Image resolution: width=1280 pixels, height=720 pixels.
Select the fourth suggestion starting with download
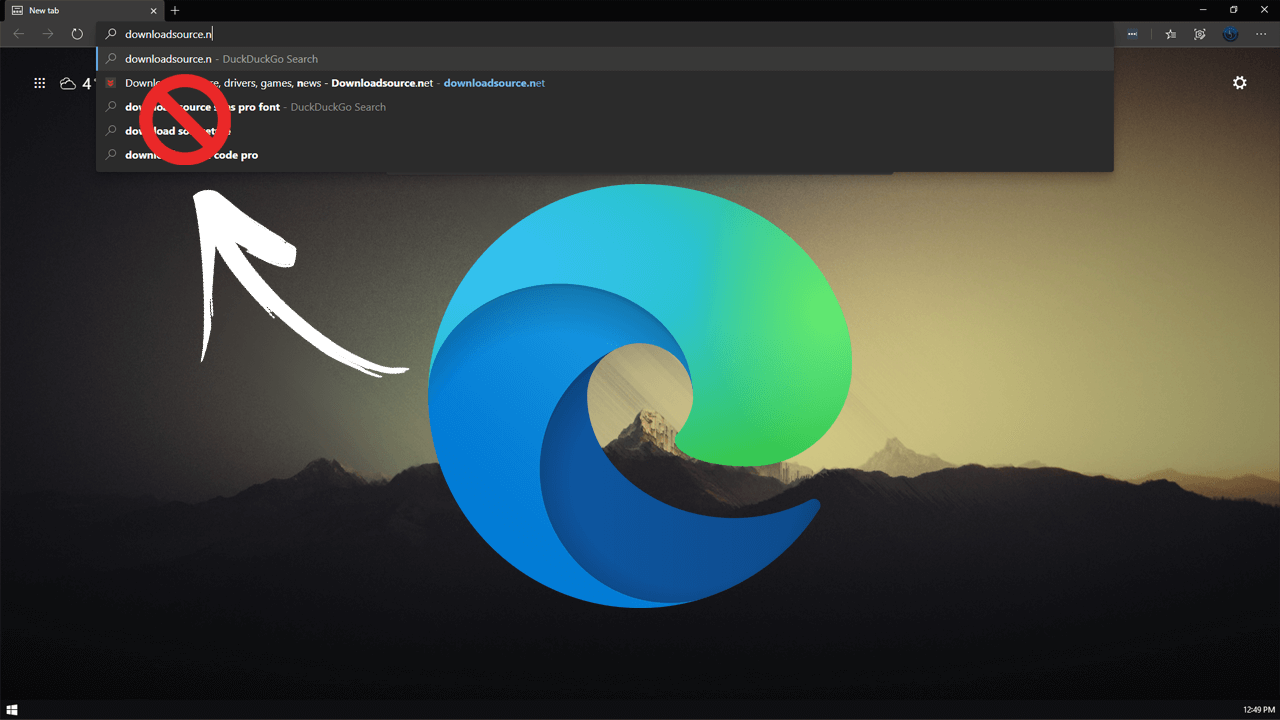click(x=605, y=131)
